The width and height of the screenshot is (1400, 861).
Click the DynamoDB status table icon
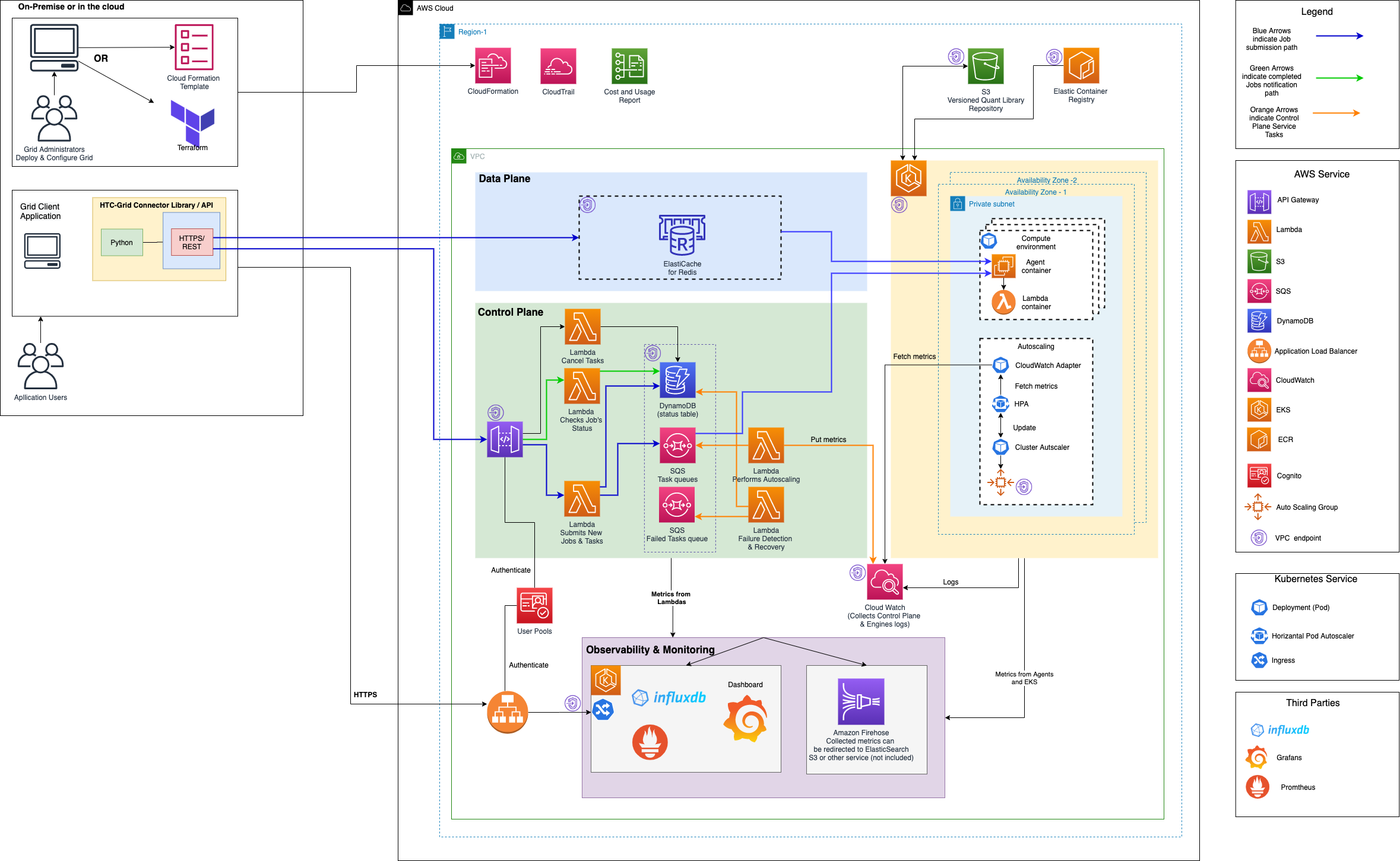pos(677,380)
